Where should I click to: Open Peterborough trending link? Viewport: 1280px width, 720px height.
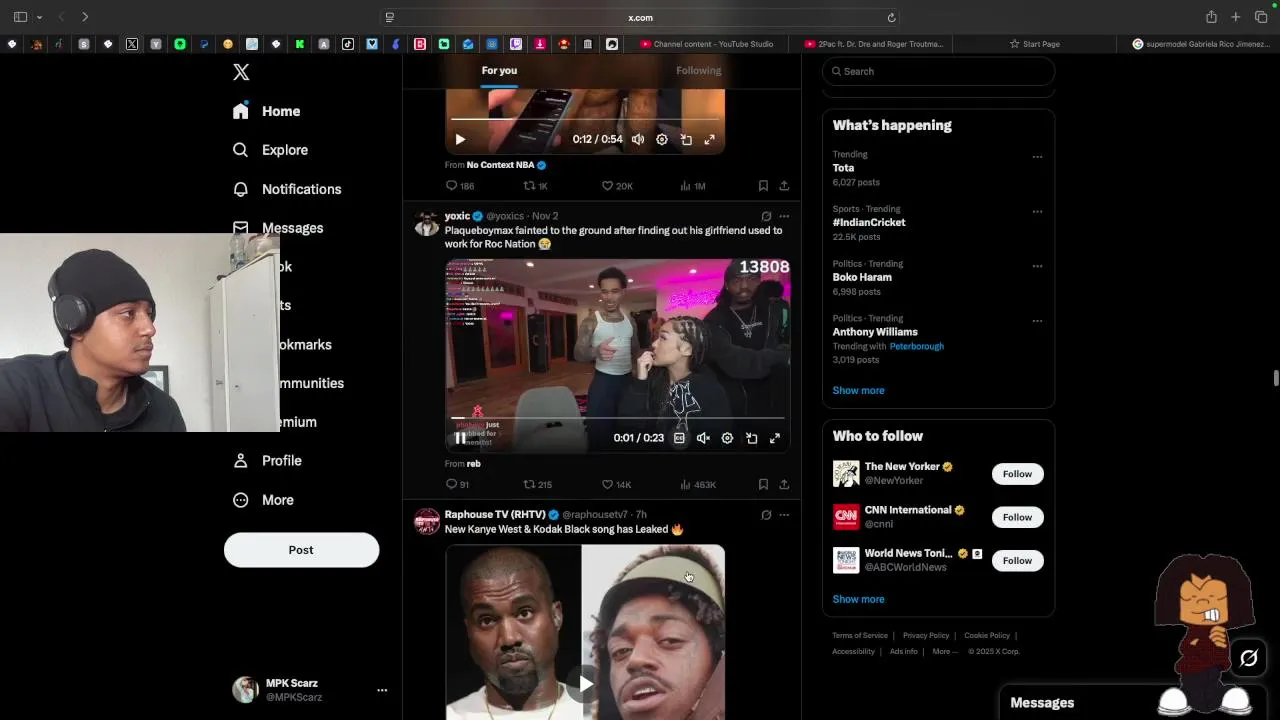pos(916,346)
